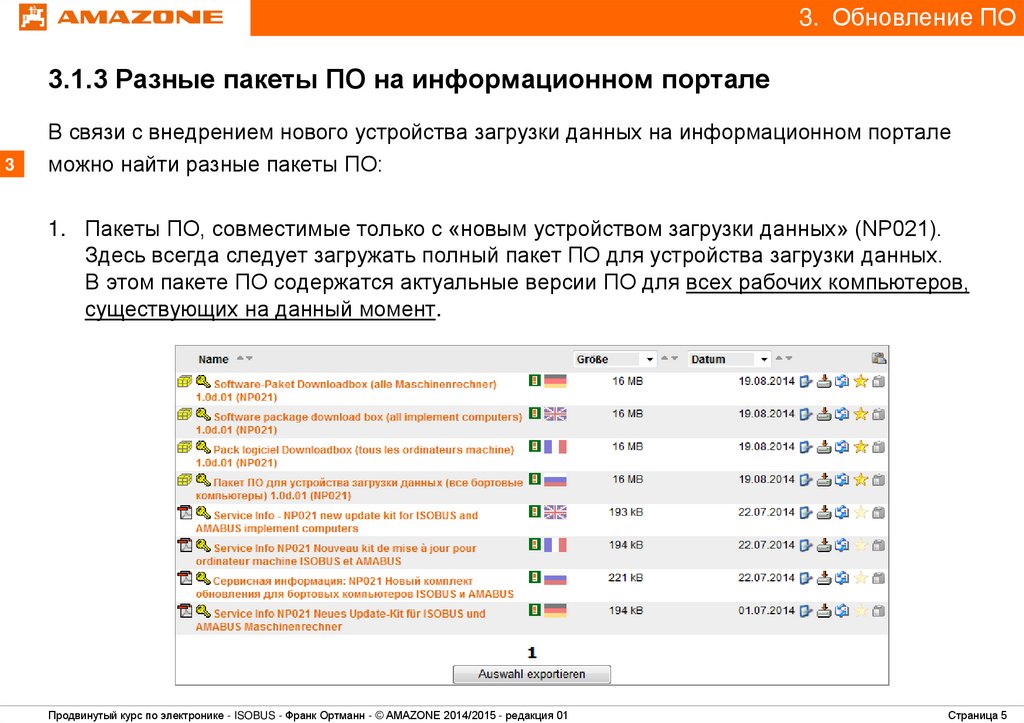Click the green info icon in the Software-Paket Downloadbox row
The image size is (1024, 723).
(535, 380)
